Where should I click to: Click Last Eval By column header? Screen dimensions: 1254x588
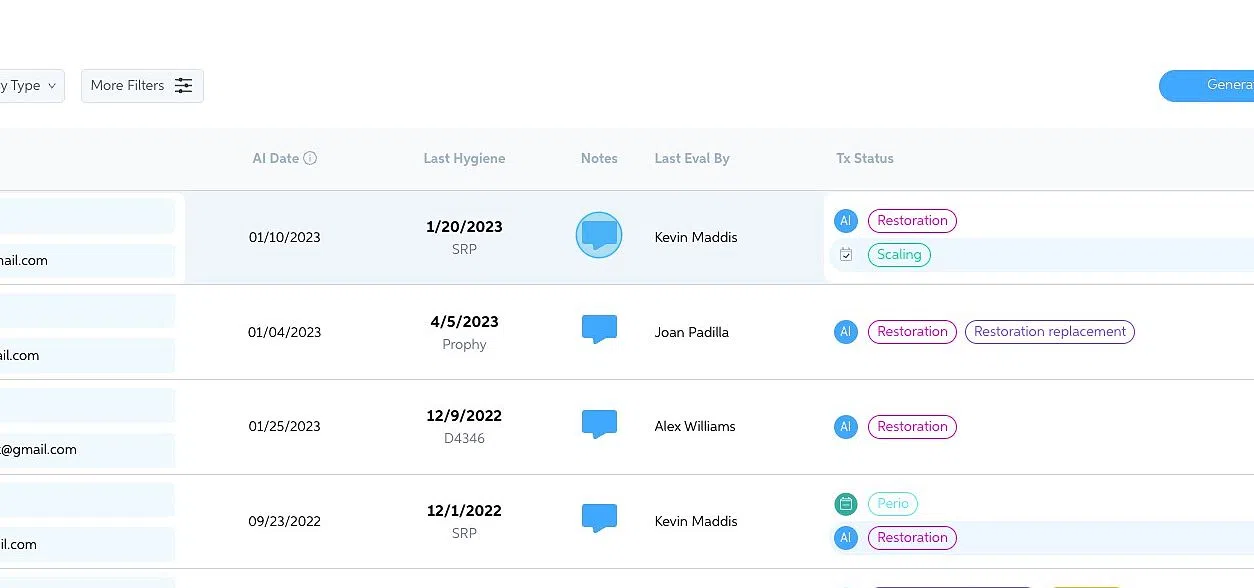coord(692,158)
